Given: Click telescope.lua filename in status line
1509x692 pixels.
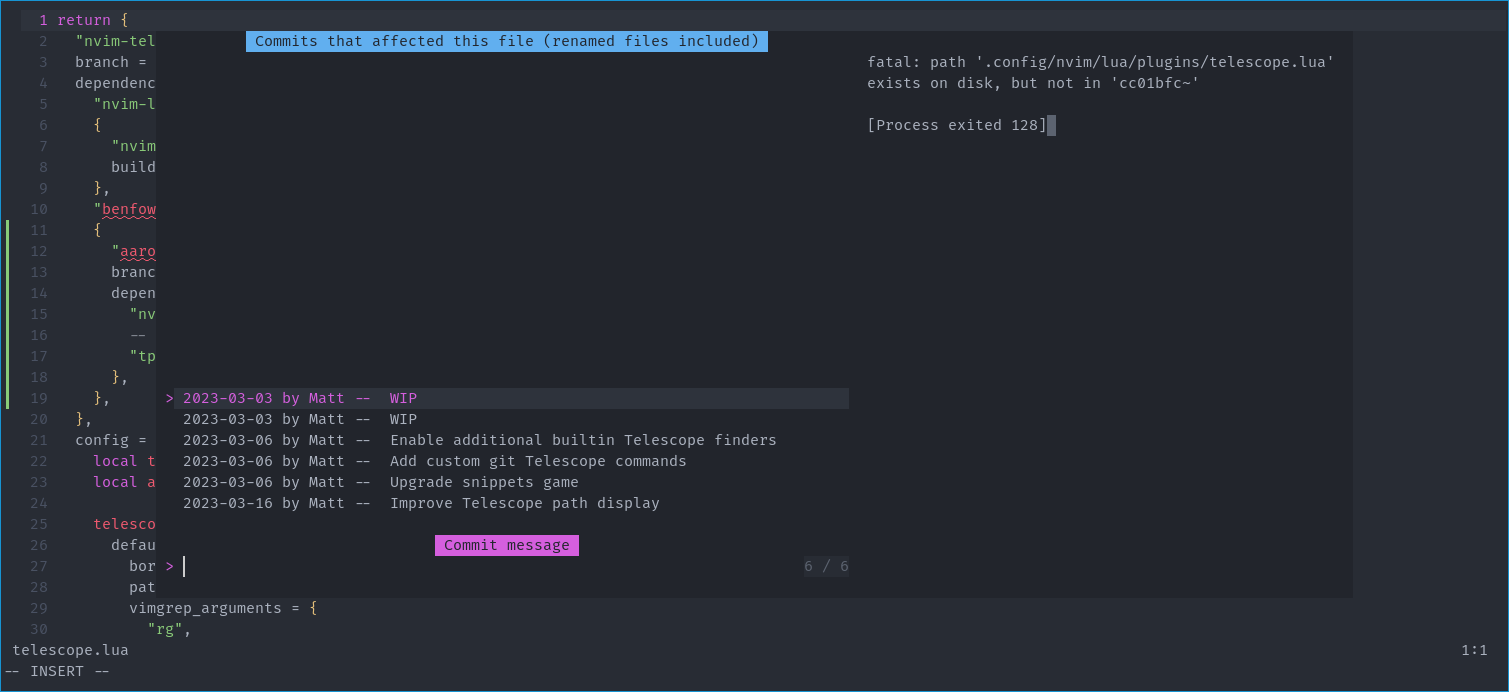Looking at the screenshot, I should coord(70,650).
